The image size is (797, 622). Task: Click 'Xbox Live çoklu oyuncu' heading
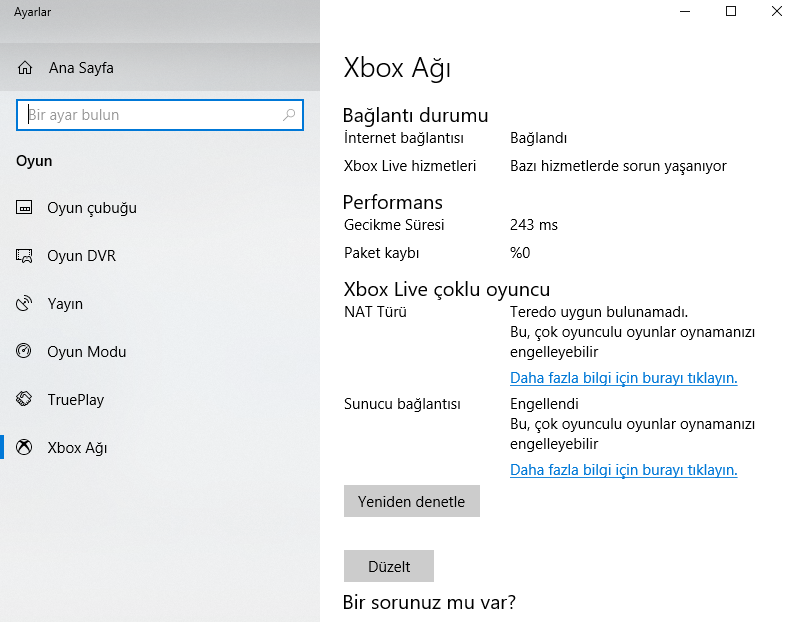pos(447,289)
